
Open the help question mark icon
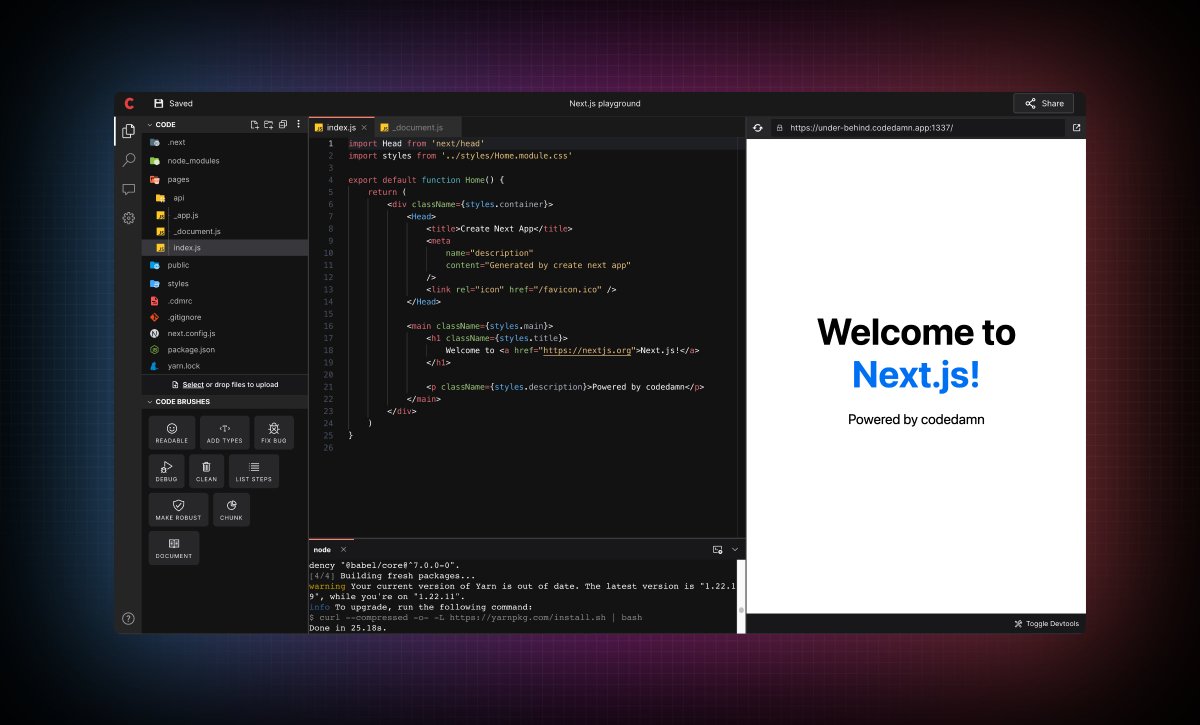click(x=128, y=619)
